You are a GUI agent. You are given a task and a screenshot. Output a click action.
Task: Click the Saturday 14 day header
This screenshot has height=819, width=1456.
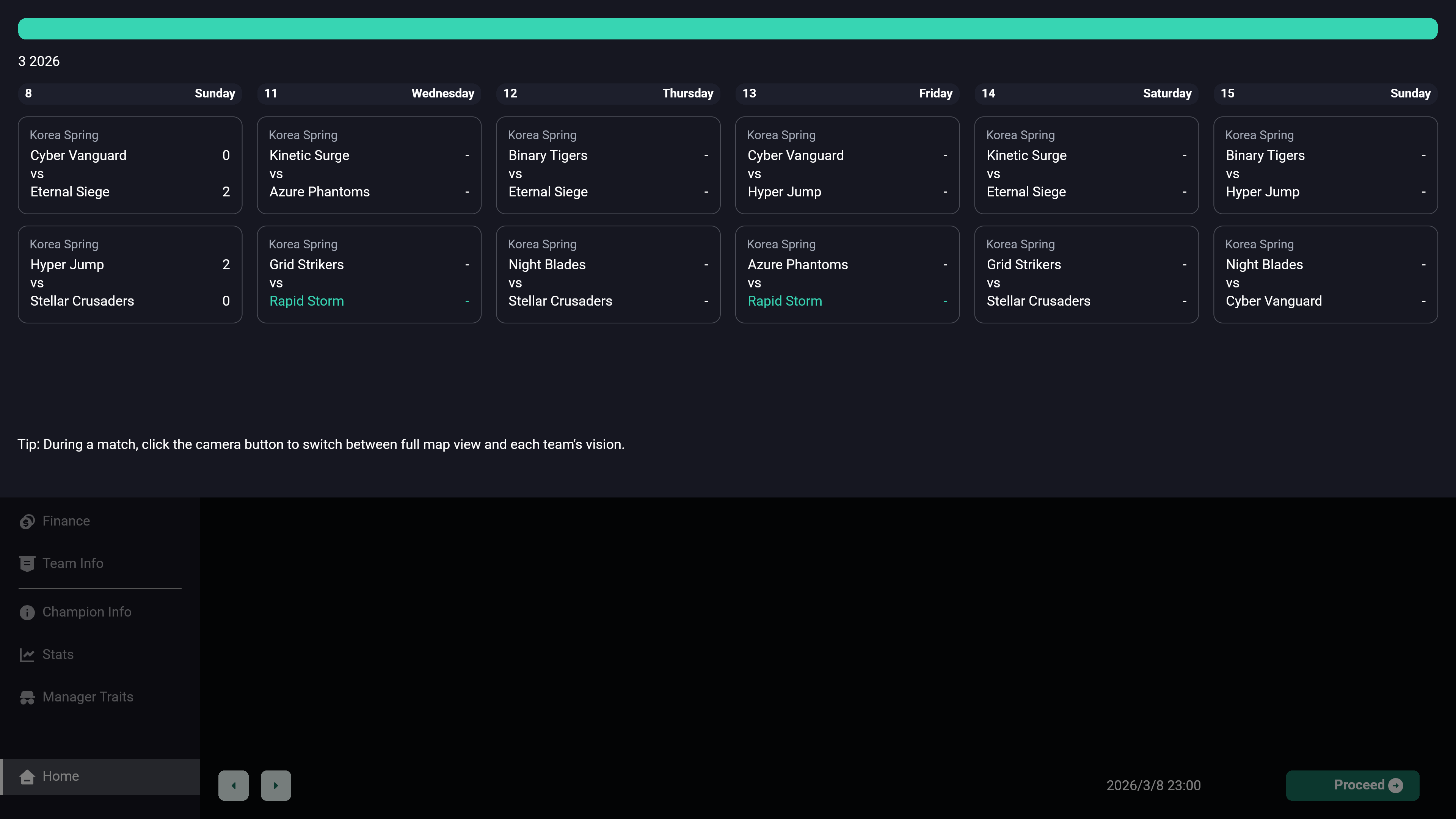[1086, 93]
